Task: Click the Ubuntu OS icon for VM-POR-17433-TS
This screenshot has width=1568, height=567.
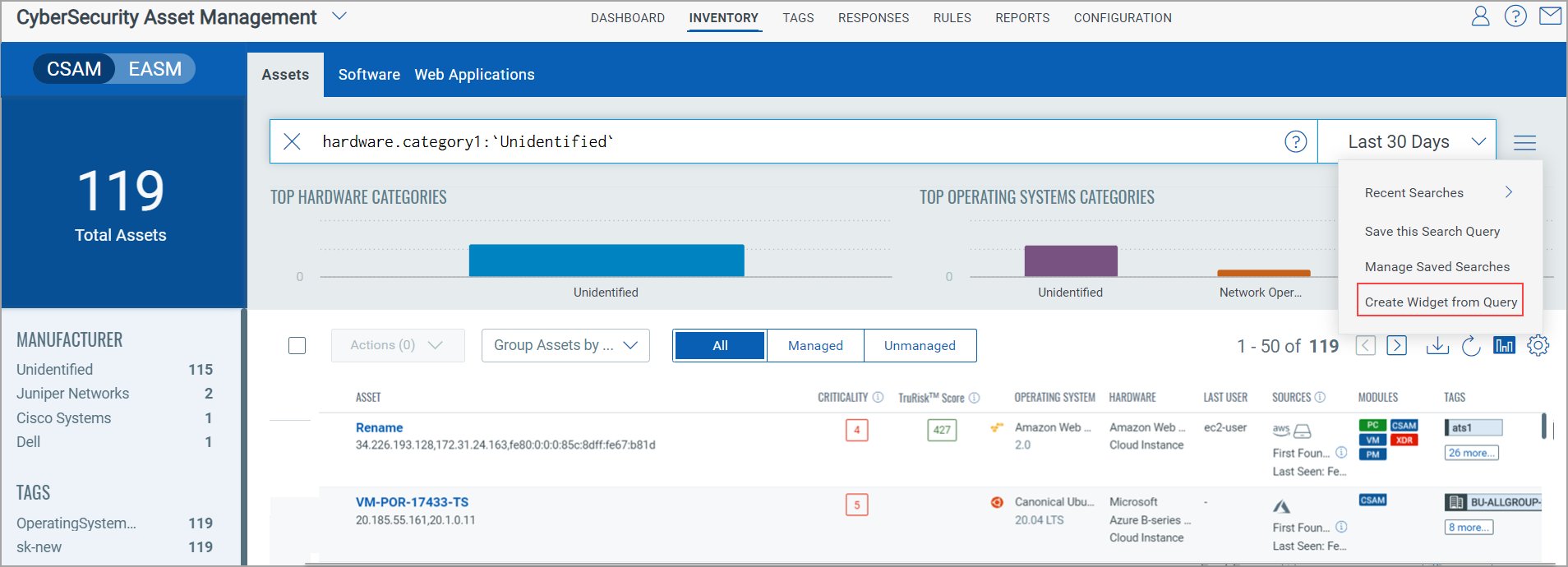Action: click(997, 502)
